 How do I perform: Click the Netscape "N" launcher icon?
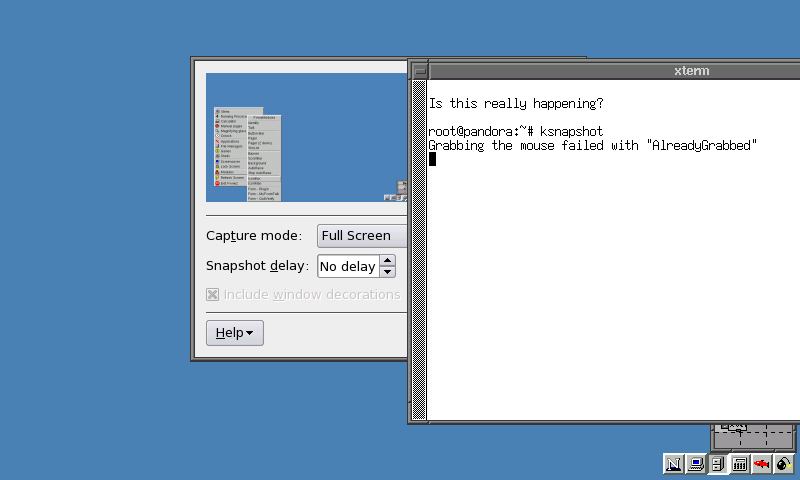[673, 464]
